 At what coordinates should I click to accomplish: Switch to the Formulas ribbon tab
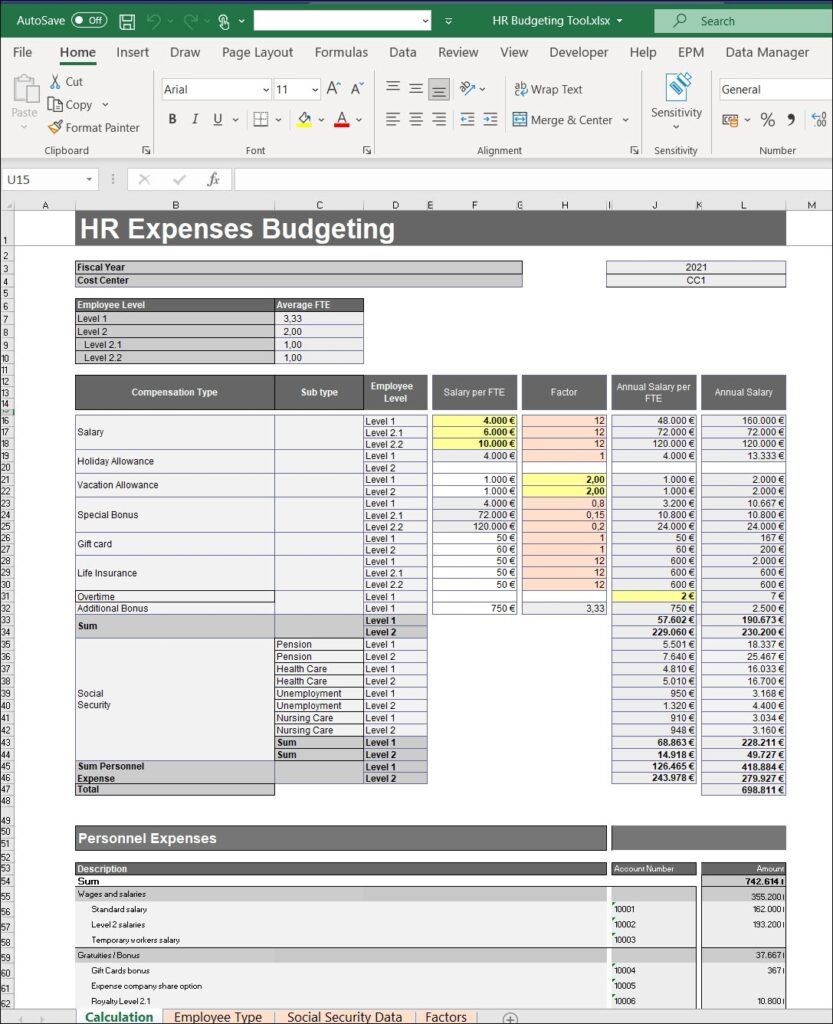[340, 52]
